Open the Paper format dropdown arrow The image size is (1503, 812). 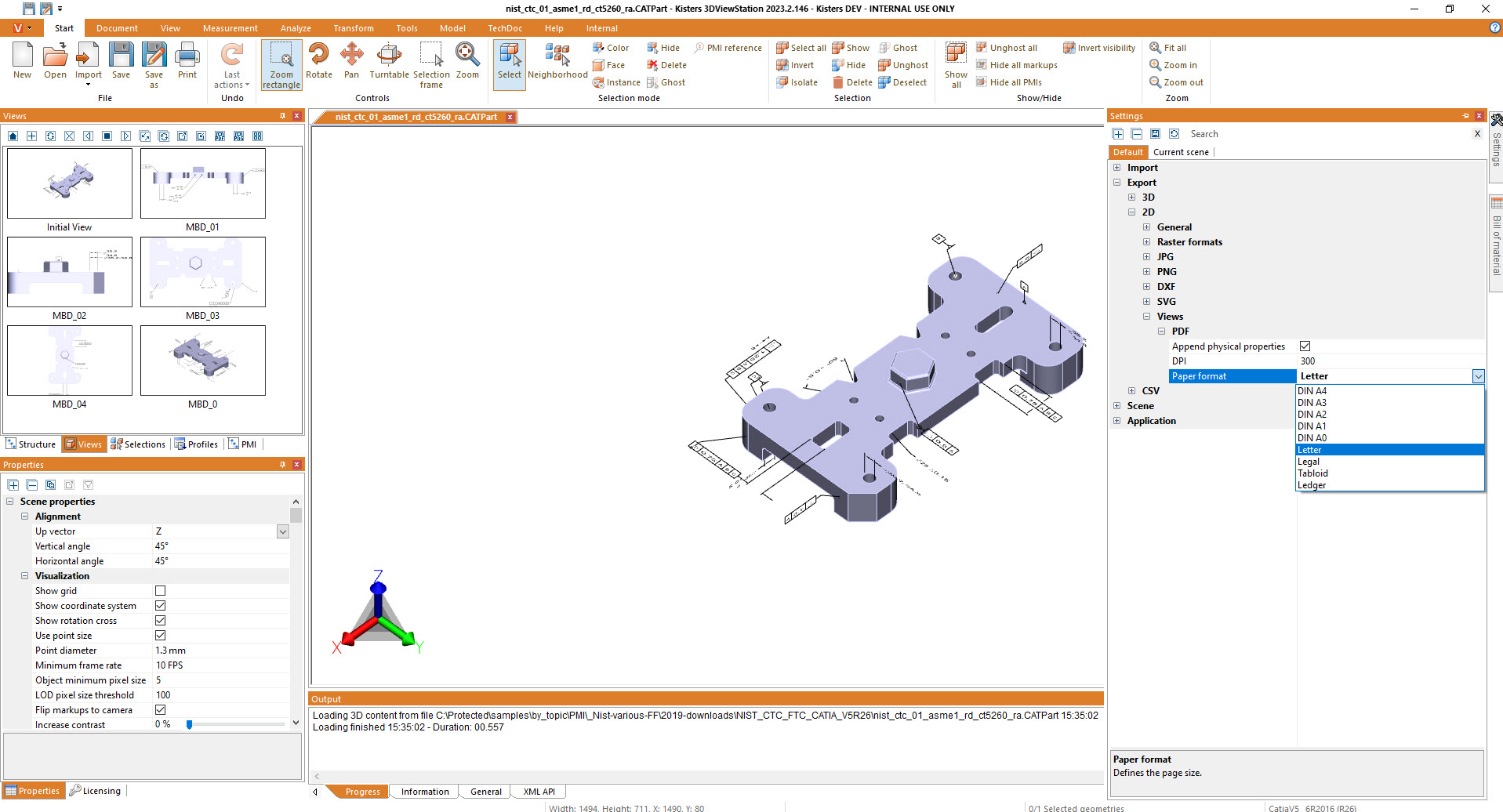coord(1478,376)
